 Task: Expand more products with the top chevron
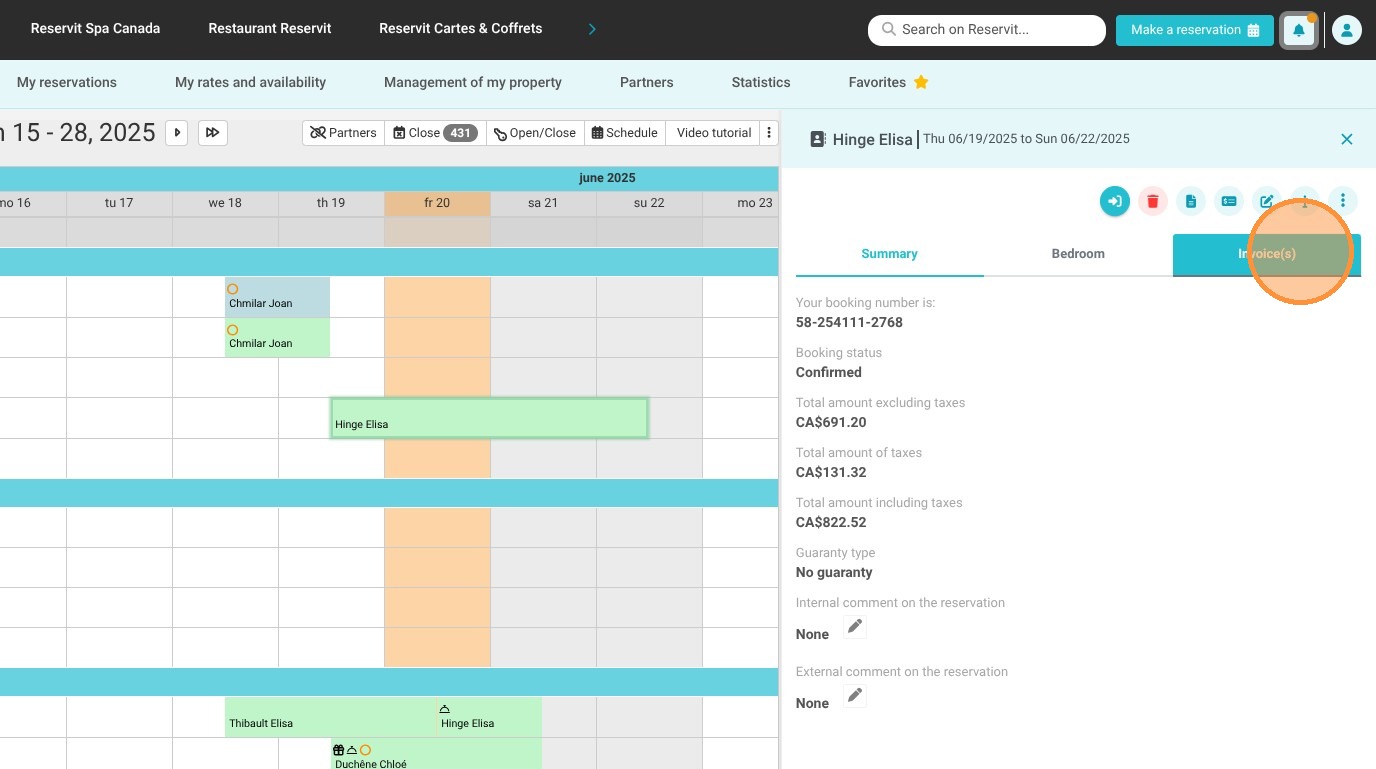pyautogui.click(x=592, y=29)
